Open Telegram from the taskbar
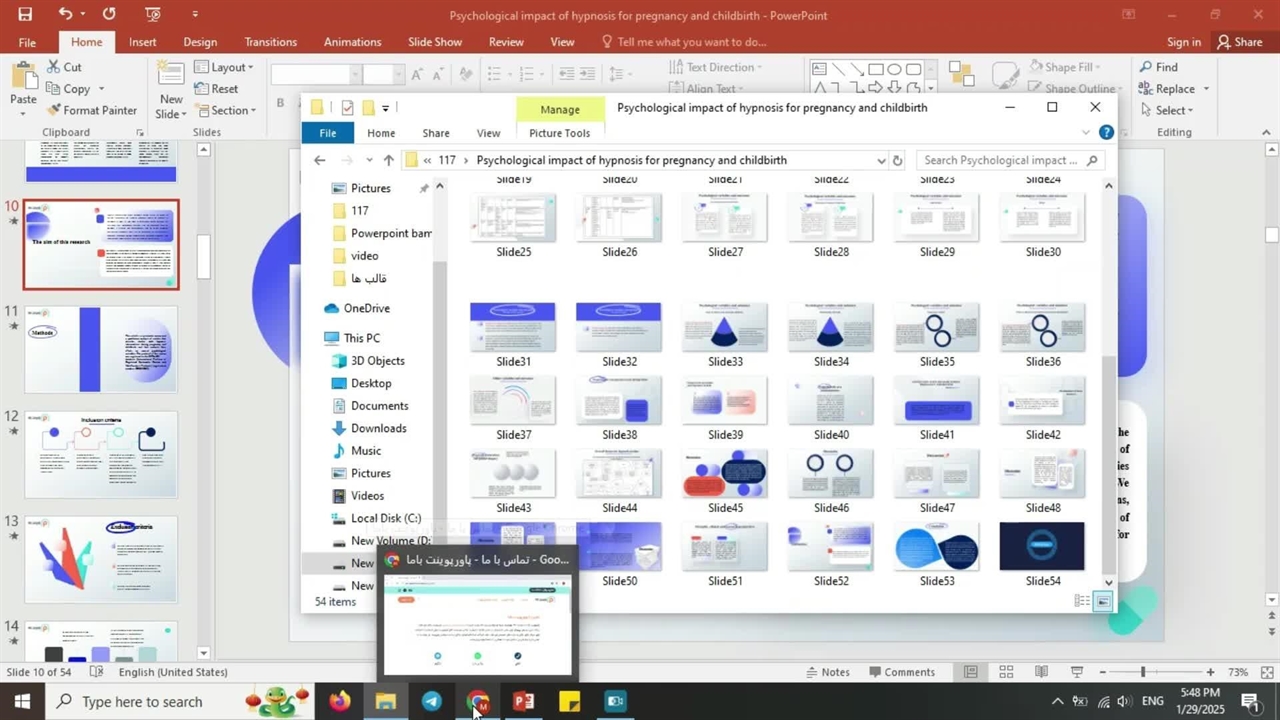Image resolution: width=1280 pixels, height=720 pixels. click(432, 701)
